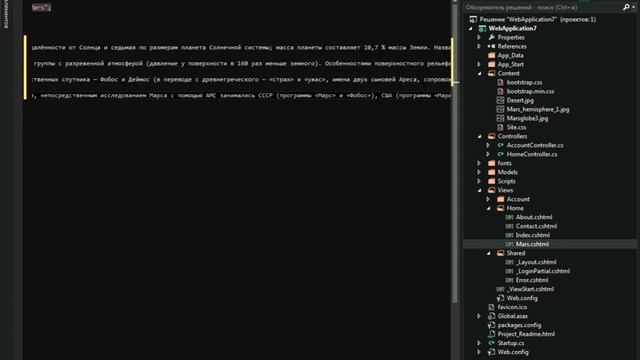This screenshot has width=640, height=360.
Task: Expand the Account views folder arrow
Action: coord(488,199)
